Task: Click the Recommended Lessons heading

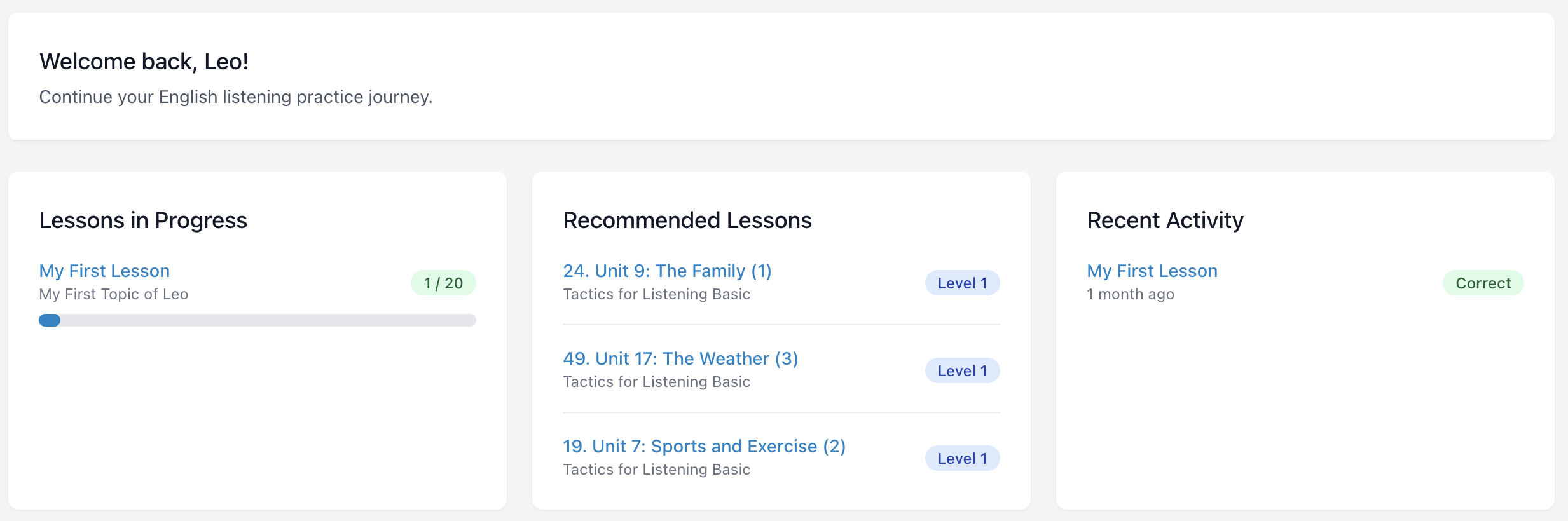Action: coord(687,220)
